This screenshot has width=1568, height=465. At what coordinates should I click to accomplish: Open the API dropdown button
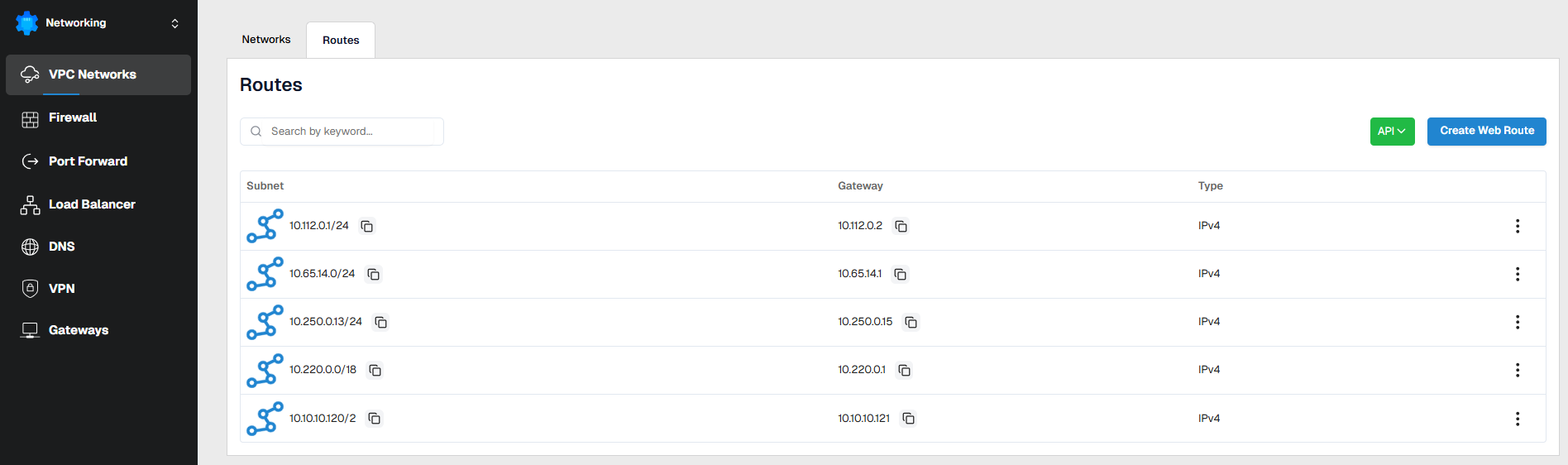coord(1392,131)
